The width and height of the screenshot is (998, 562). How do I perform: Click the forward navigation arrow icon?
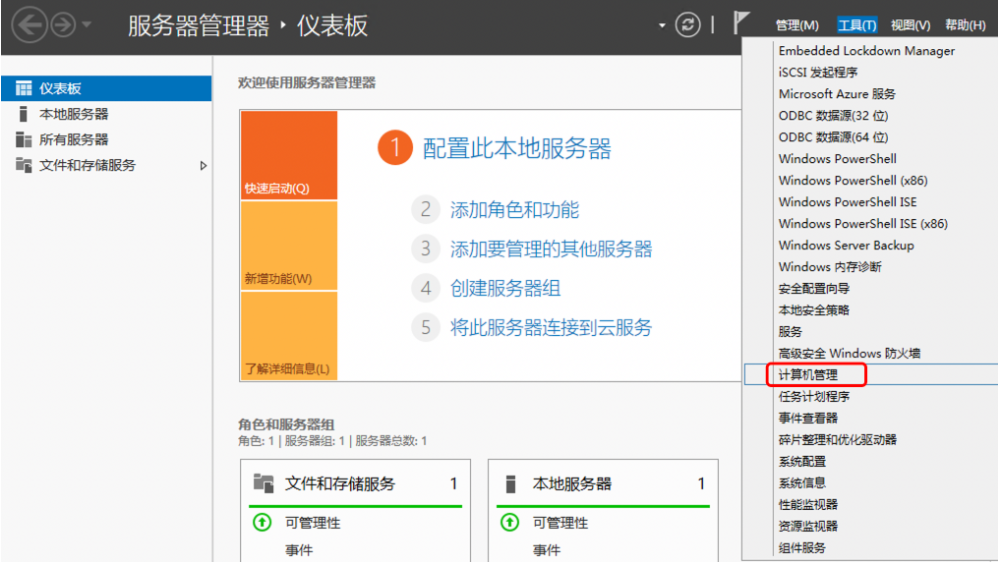63,25
